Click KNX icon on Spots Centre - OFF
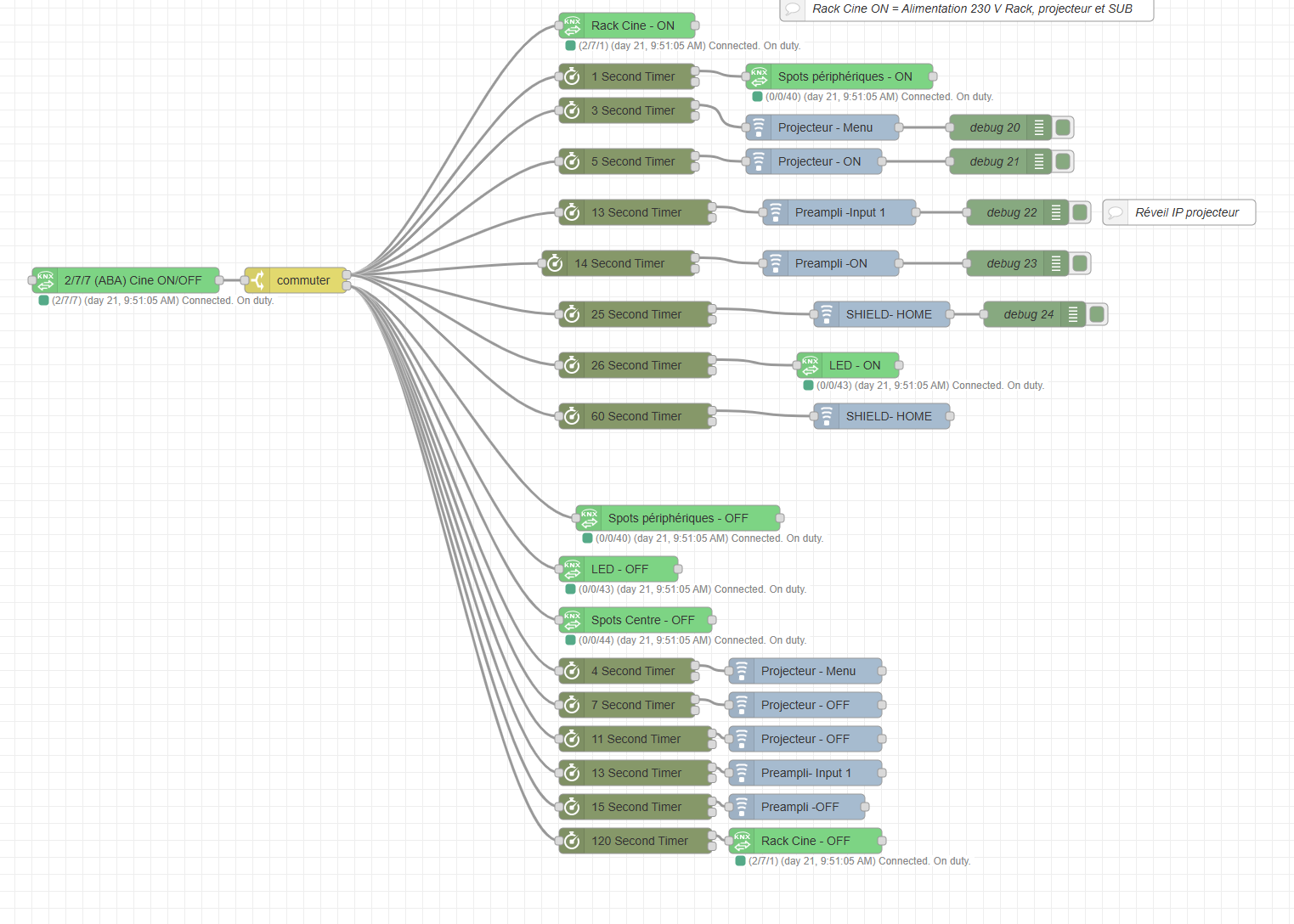This screenshot has width=1294, height=924. pos(572,620)
